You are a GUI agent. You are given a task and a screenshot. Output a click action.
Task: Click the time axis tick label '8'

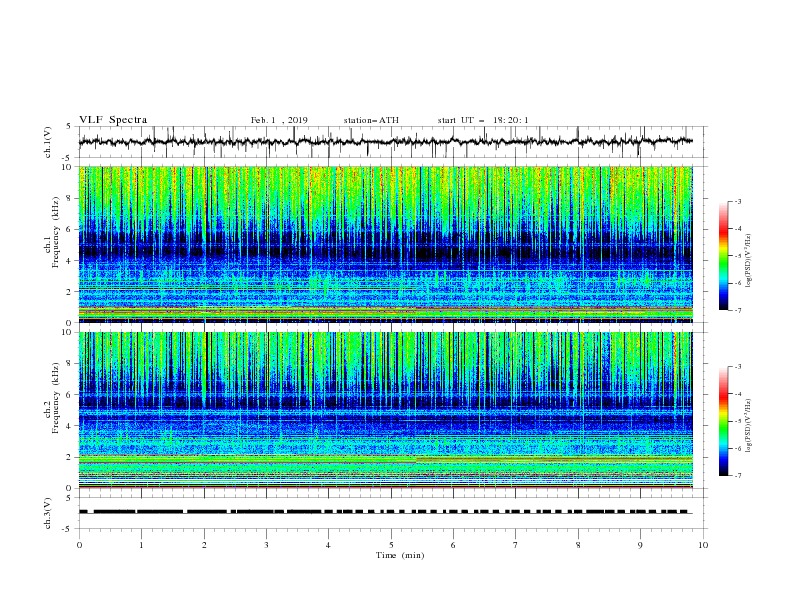click(x=578, y=545)
